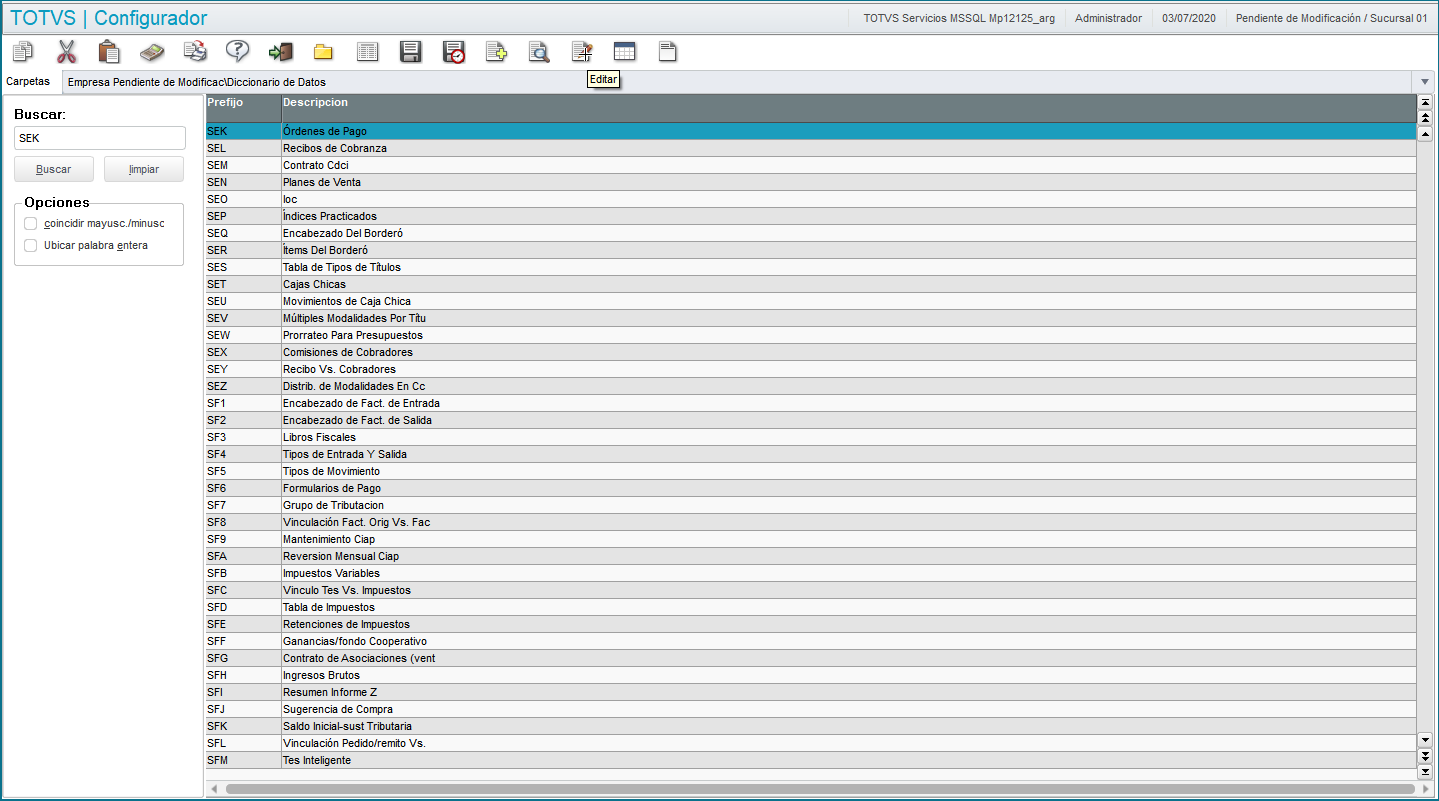The height and width of the screenshot is (801, 1439).
Task: Click the floppy disk save icon
Action: (410, 52)
